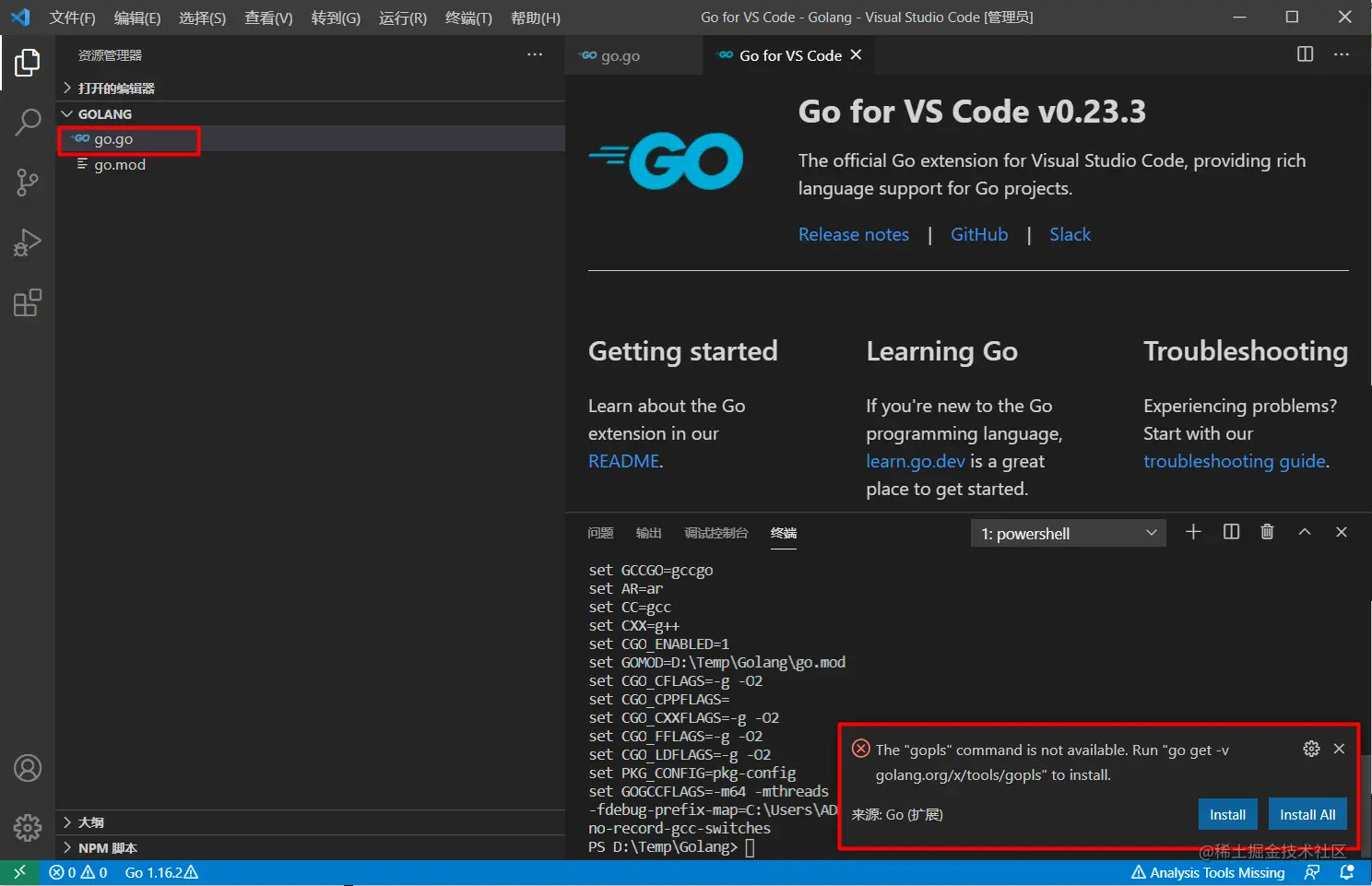The image size is (1372, 886).
Task: Select the Go for VS Code tab
Action: pos(789,55)
